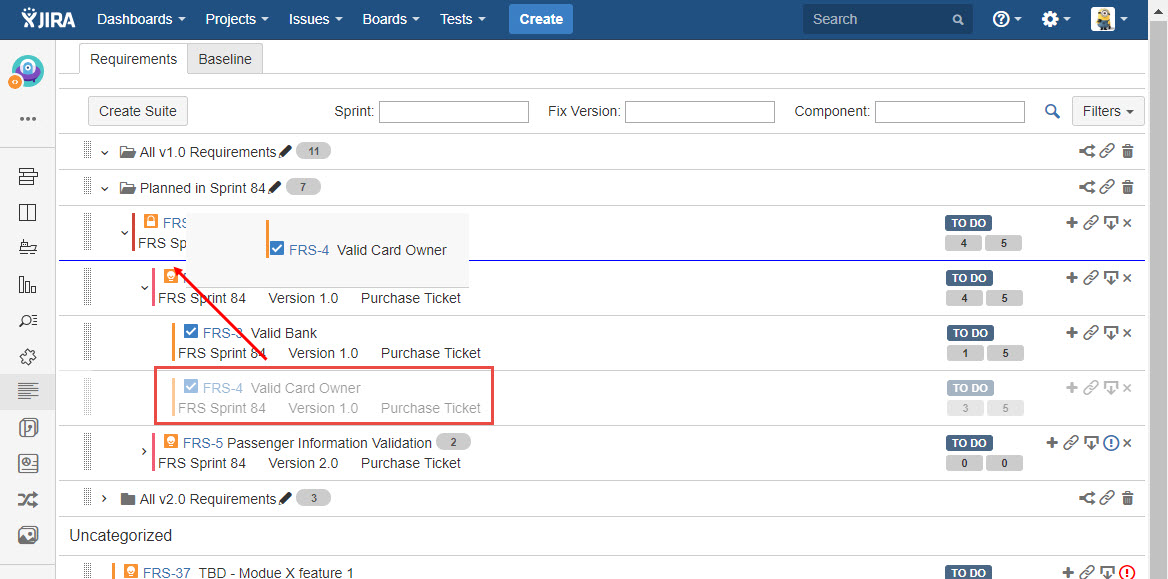1168x579 pixels.
Task: Click the shuffle icon in left sidebar
Action: (28, 499)
